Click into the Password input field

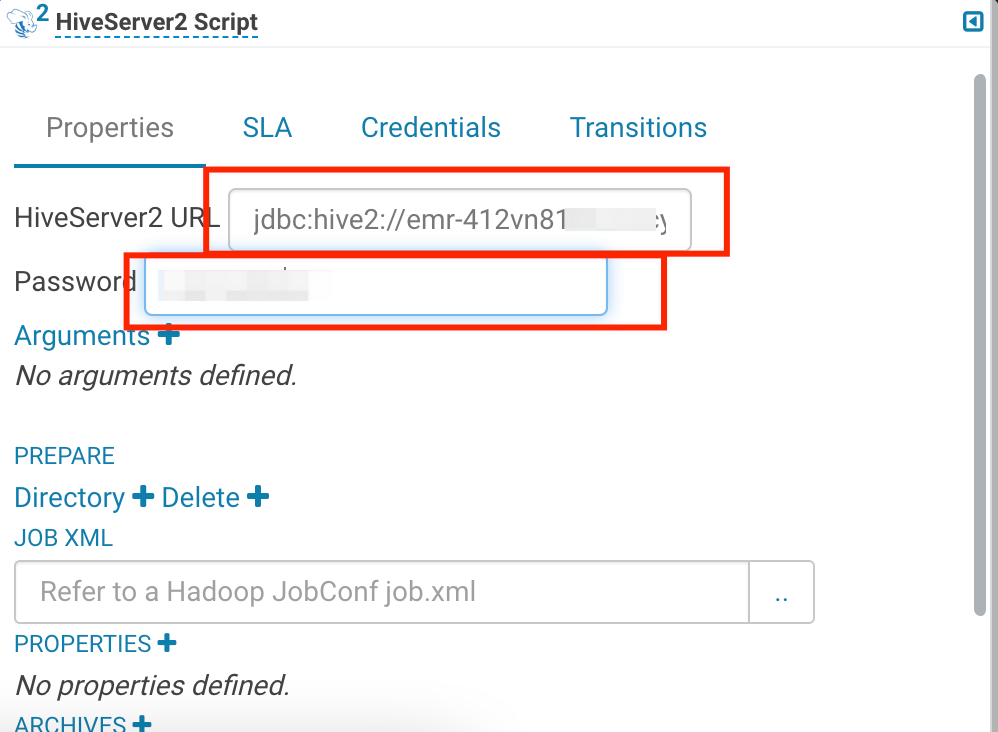tap(376, 284)
